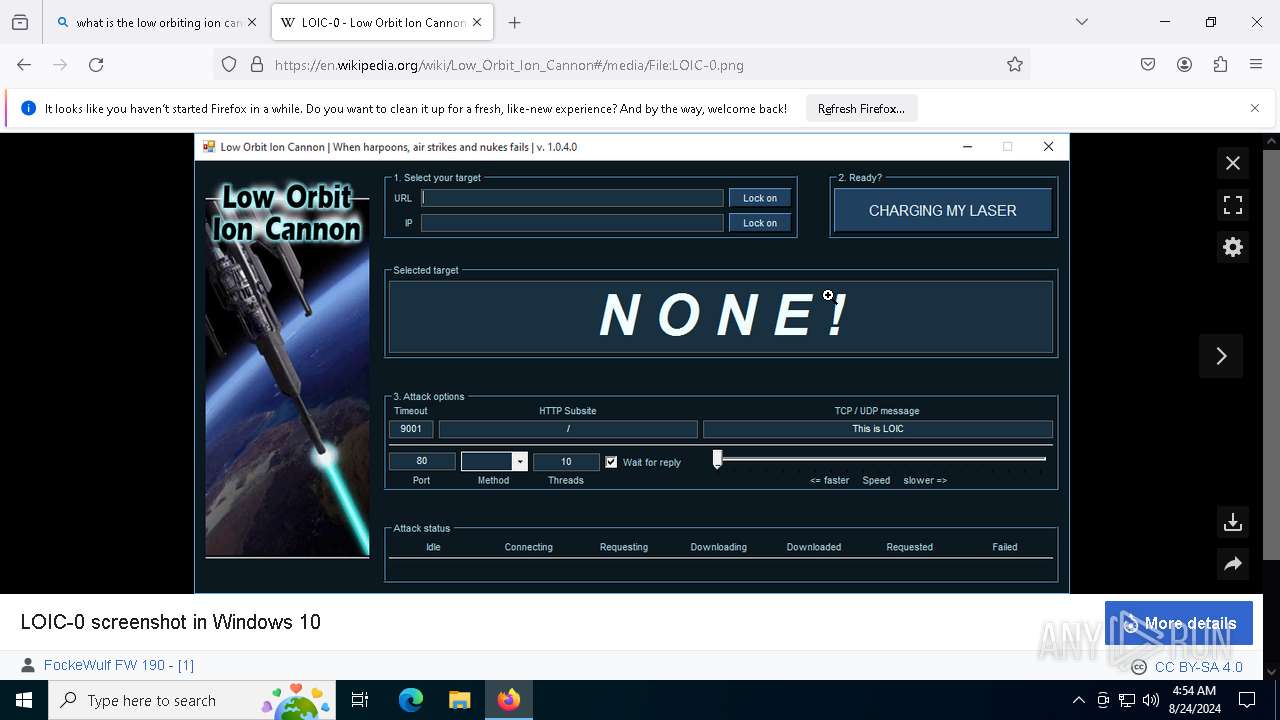The height and width of the screenshot is (720, 1280).
Task: Open a new browser tab
Action: click(x=515, y=22)
